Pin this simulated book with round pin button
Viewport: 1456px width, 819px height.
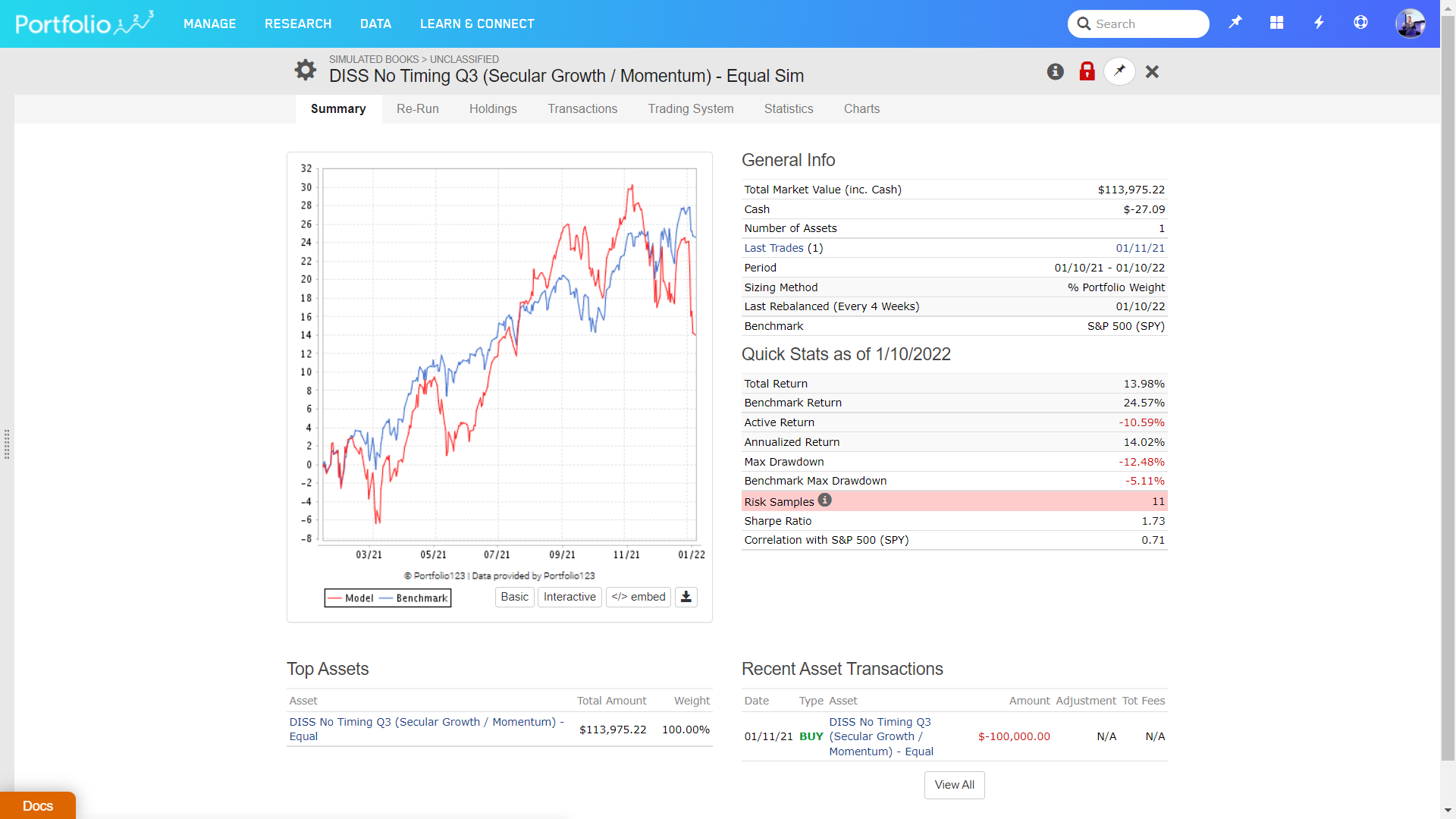coord(1119,71)
